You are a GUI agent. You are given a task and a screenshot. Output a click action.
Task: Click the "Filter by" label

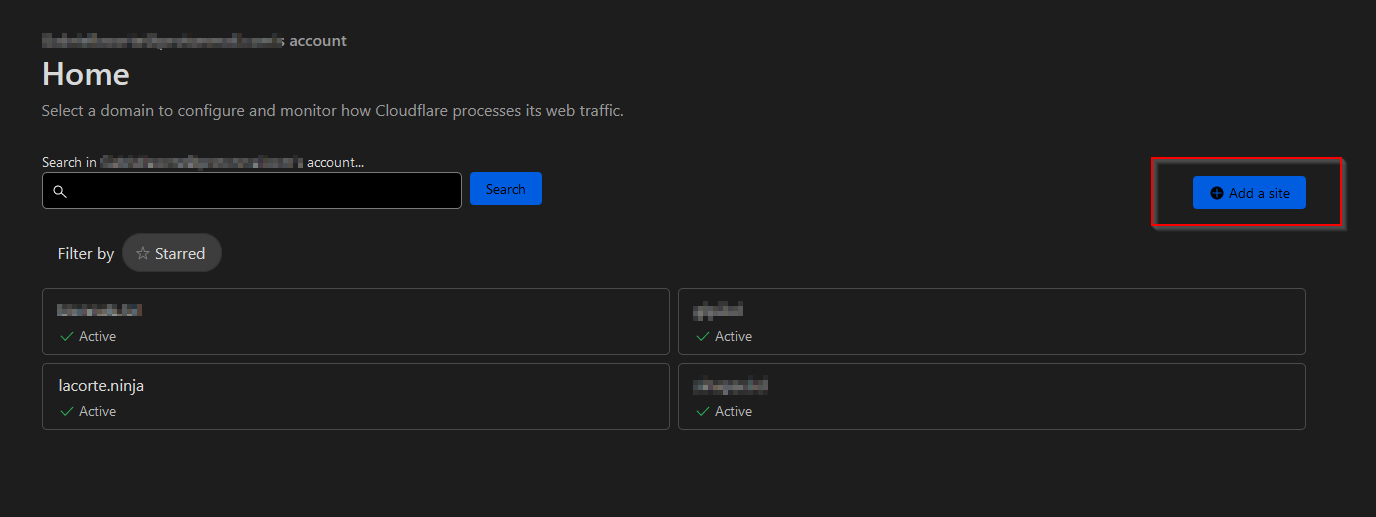86,254
